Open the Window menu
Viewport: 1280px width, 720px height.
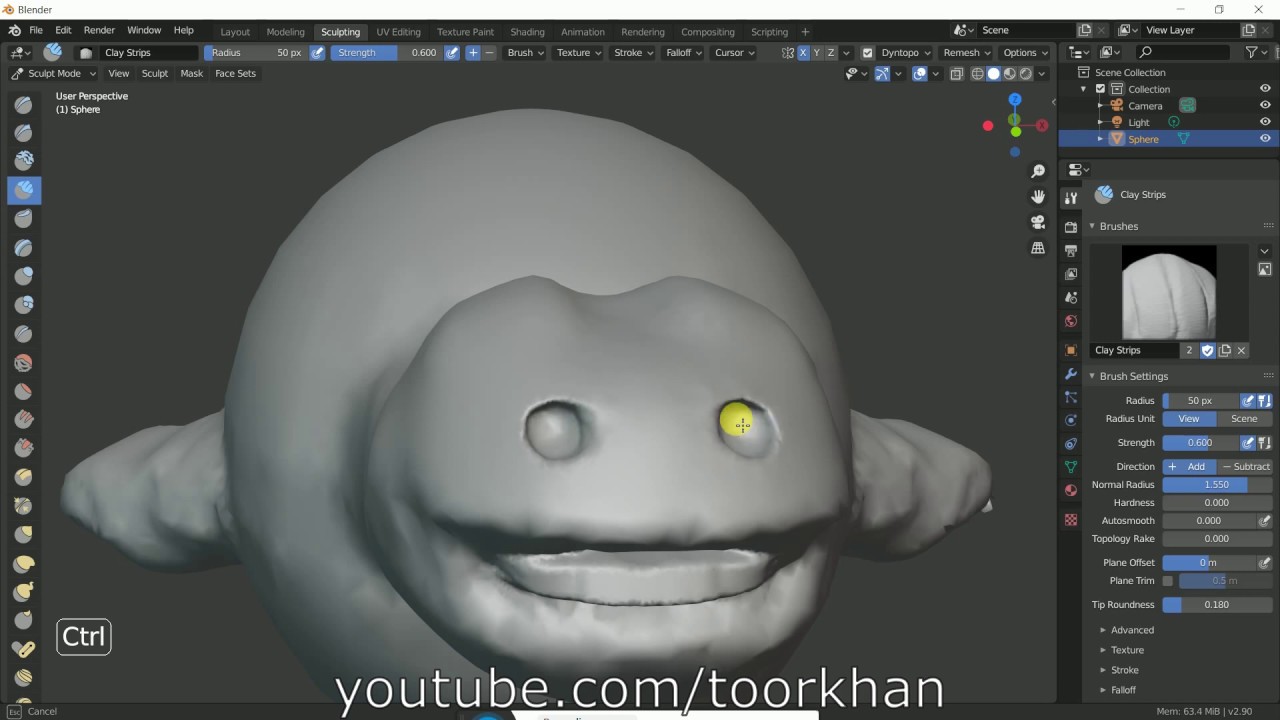point(144,31)
